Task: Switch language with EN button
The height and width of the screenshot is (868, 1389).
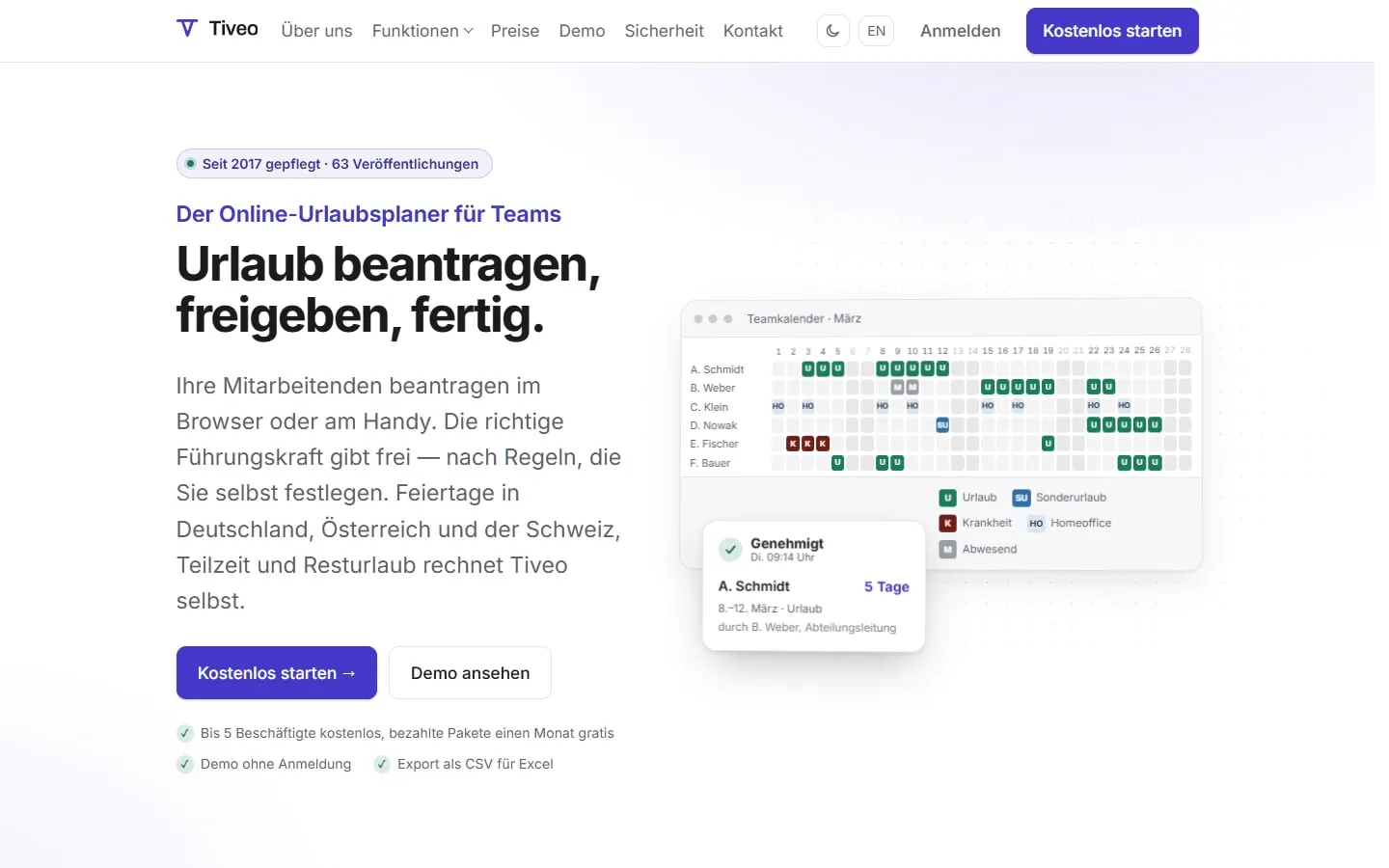Action: coord(876,31)
